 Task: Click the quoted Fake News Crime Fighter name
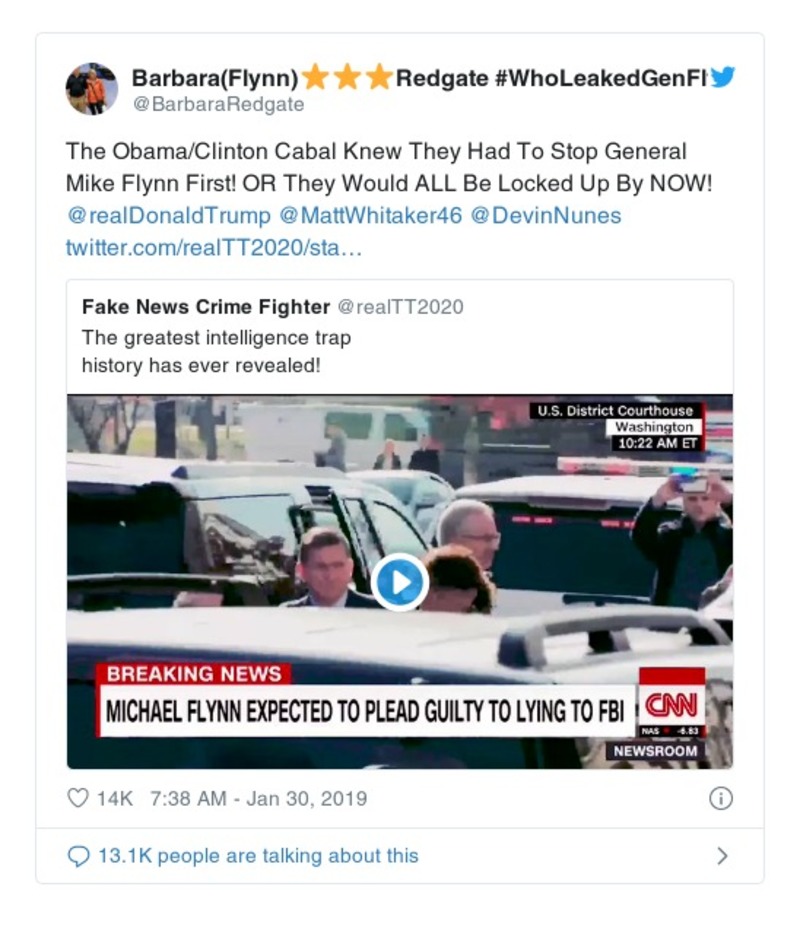(x=206, y=307)
